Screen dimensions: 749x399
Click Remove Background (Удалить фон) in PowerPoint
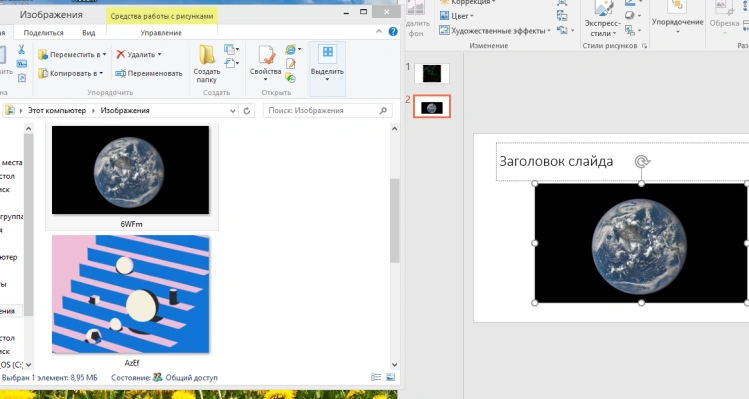coord(417,19)
